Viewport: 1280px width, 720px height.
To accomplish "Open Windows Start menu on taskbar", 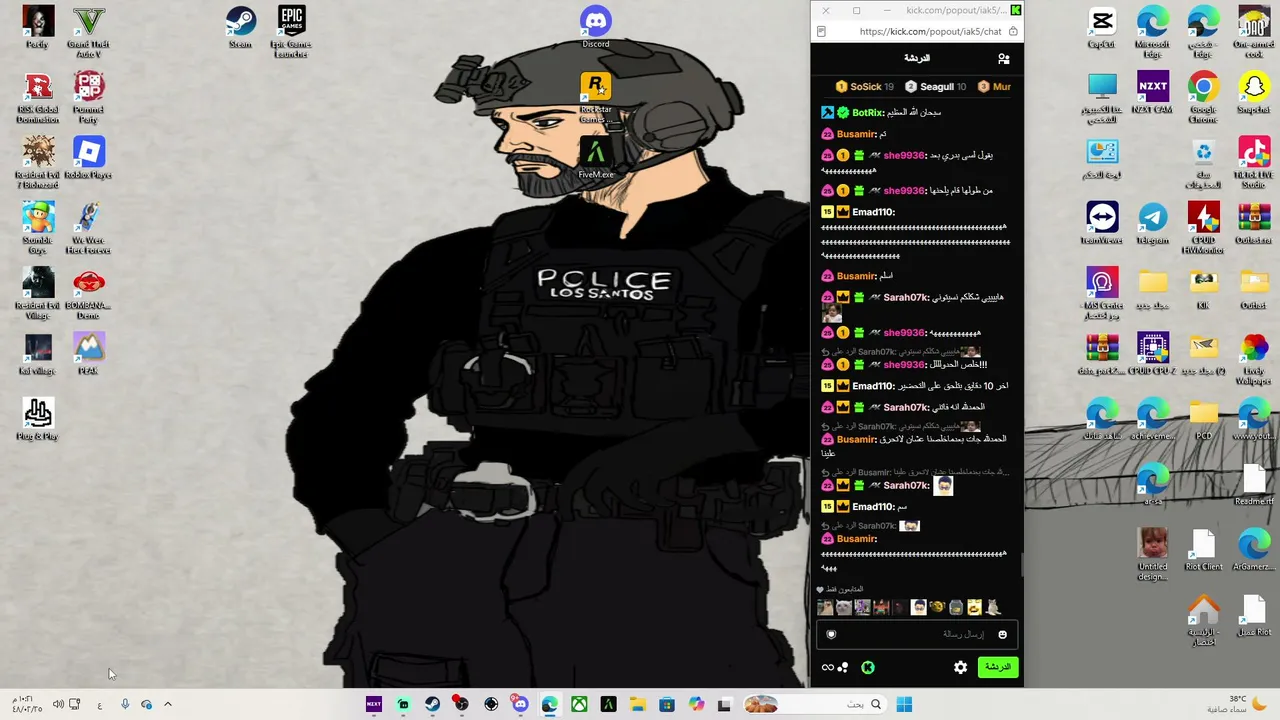I will pos(904,705).
